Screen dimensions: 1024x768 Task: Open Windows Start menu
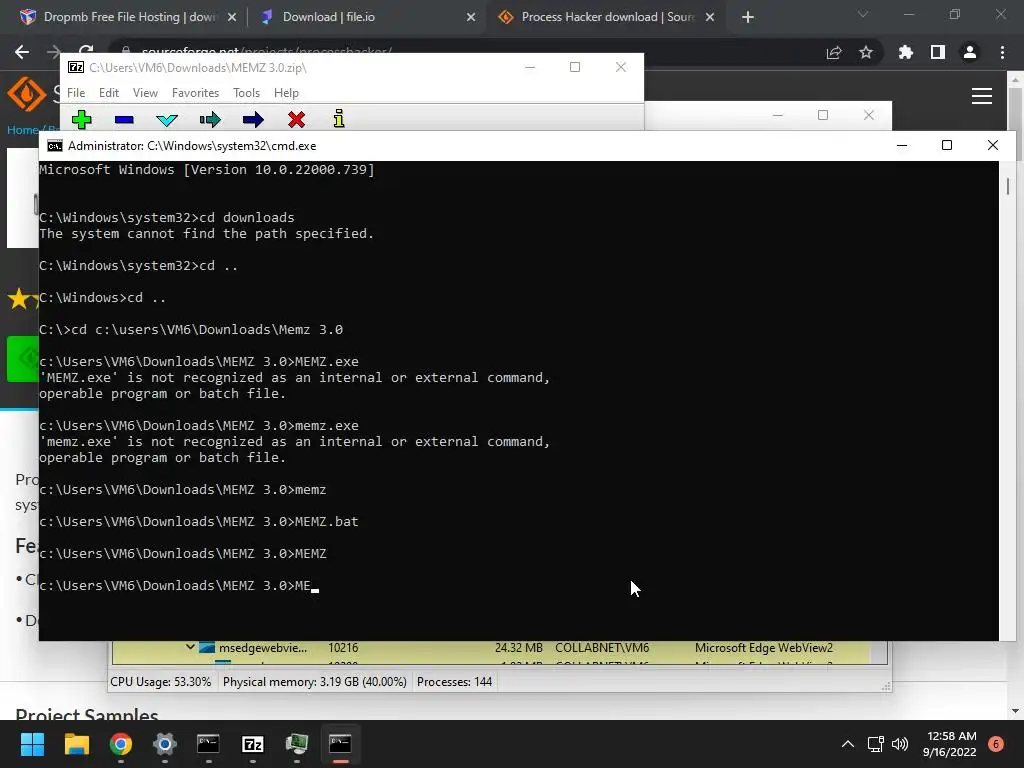(32, 744)
